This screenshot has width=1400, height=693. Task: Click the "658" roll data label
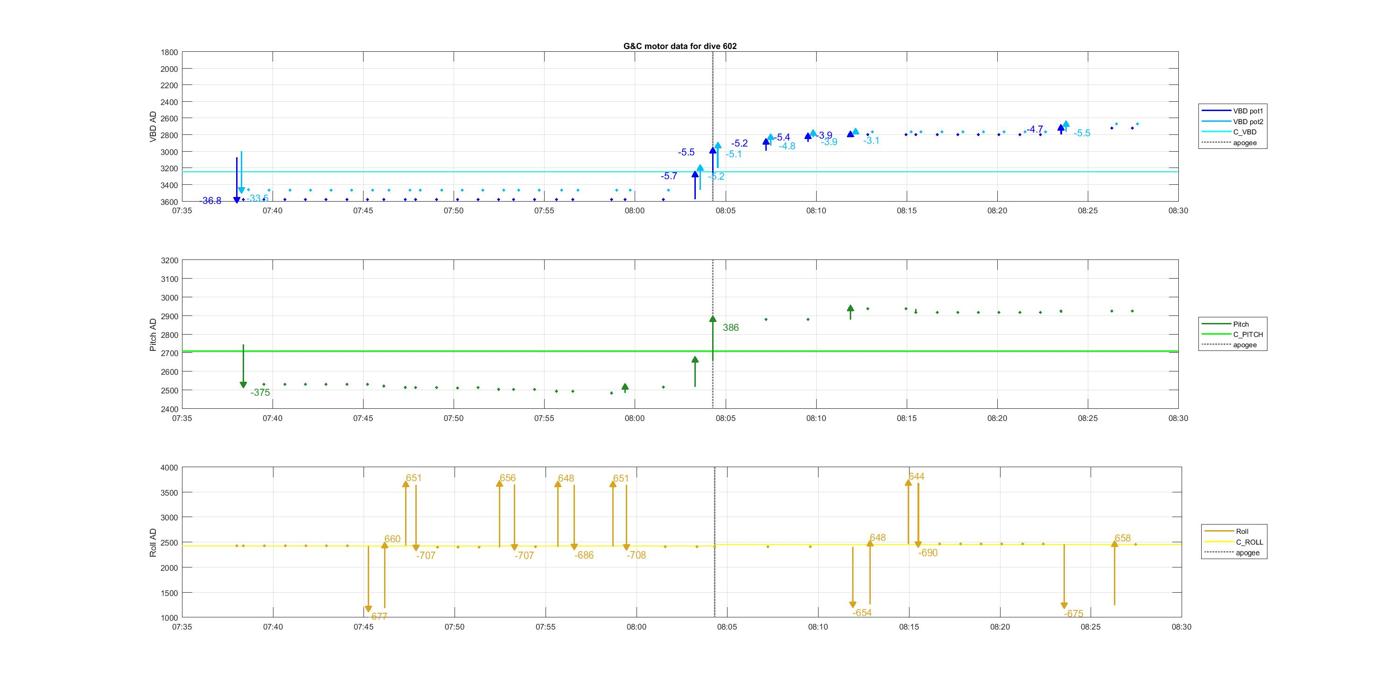click(x=1123, y=538)
